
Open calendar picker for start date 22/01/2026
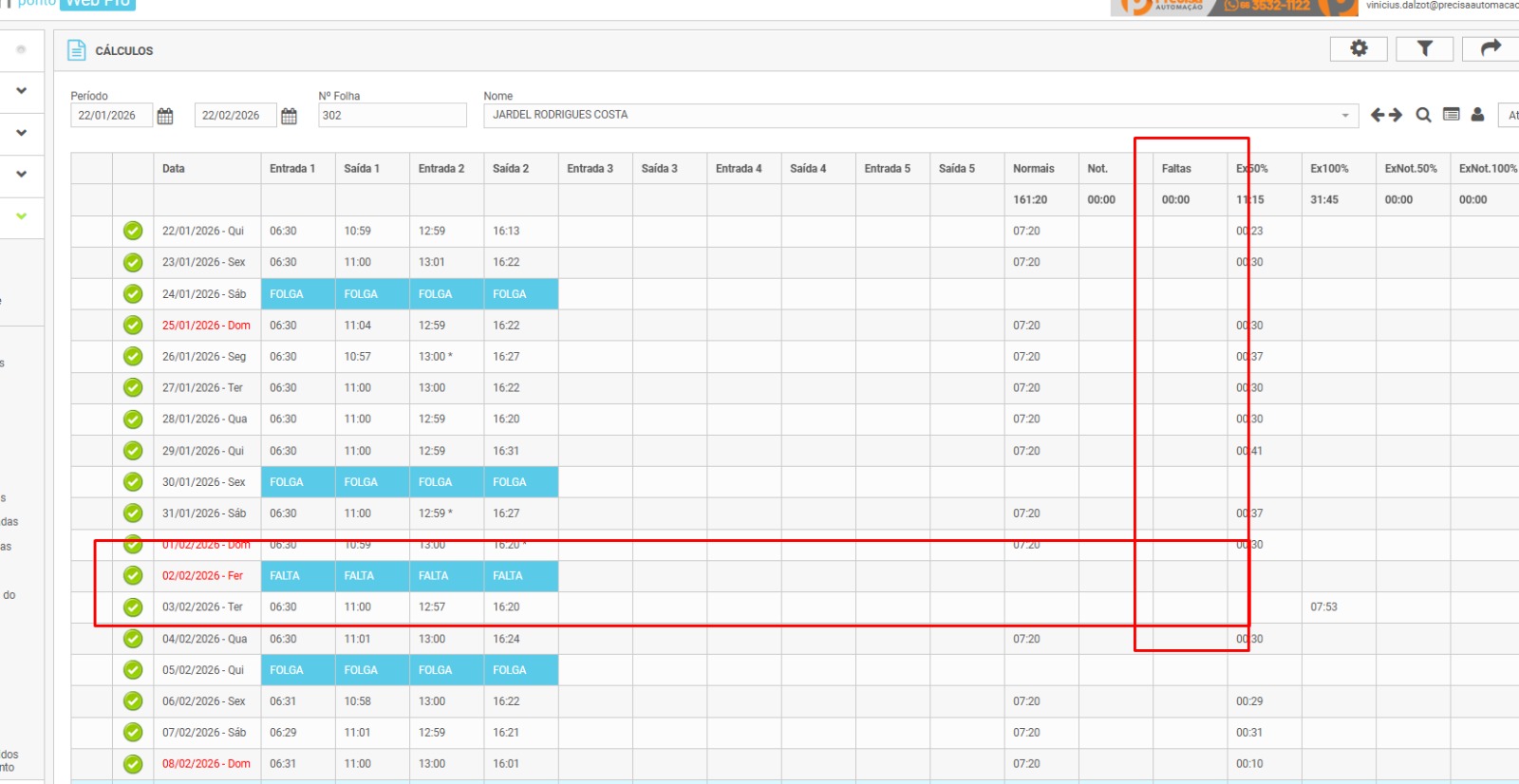coord(165,116)
